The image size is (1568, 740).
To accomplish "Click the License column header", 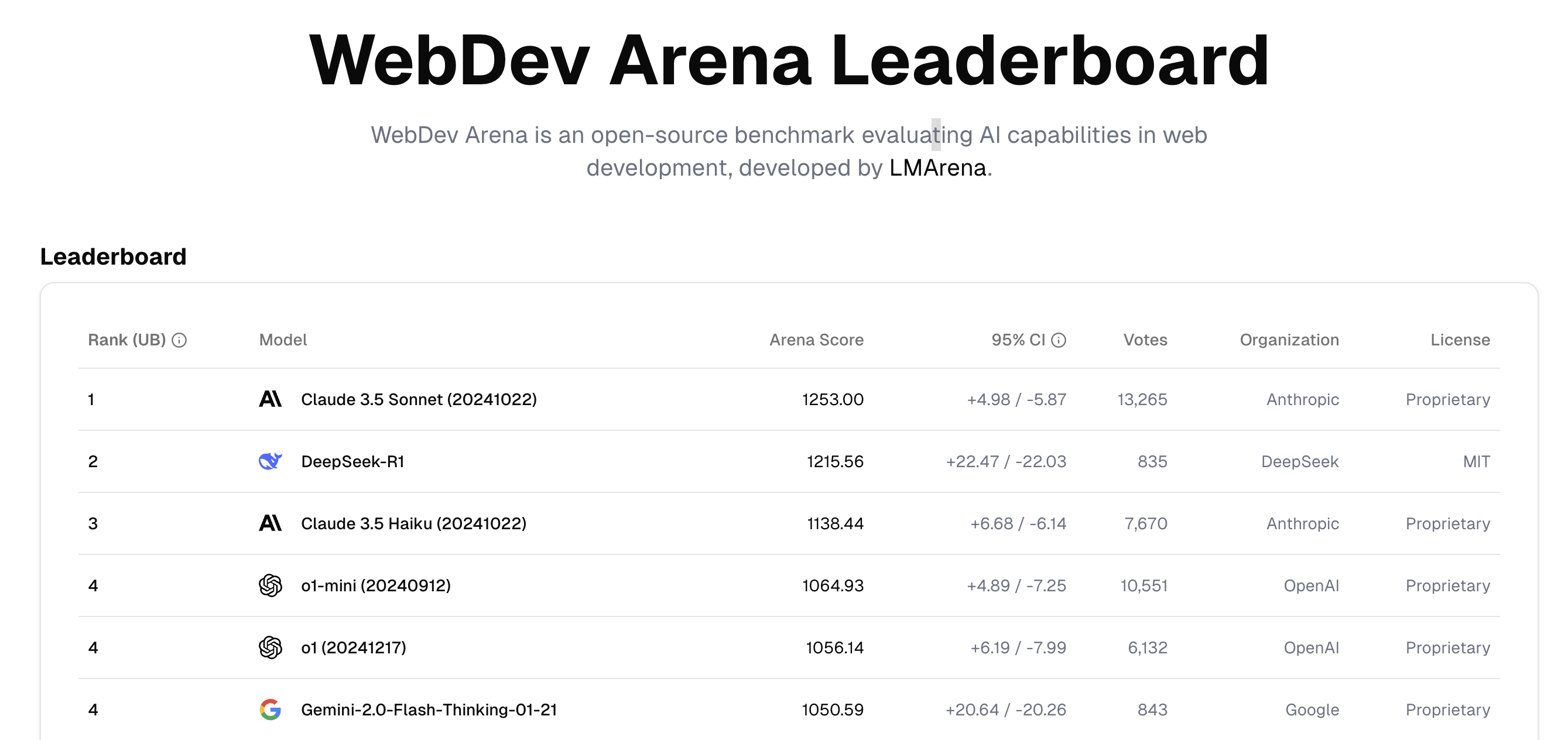I will (x=1460, y=340).
